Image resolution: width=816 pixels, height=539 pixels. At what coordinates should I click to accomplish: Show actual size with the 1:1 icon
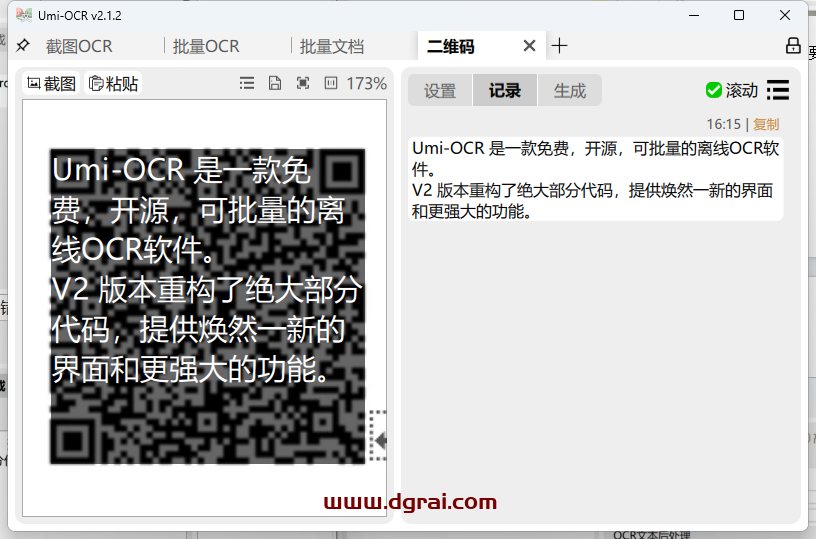click(x=331, y=83)
